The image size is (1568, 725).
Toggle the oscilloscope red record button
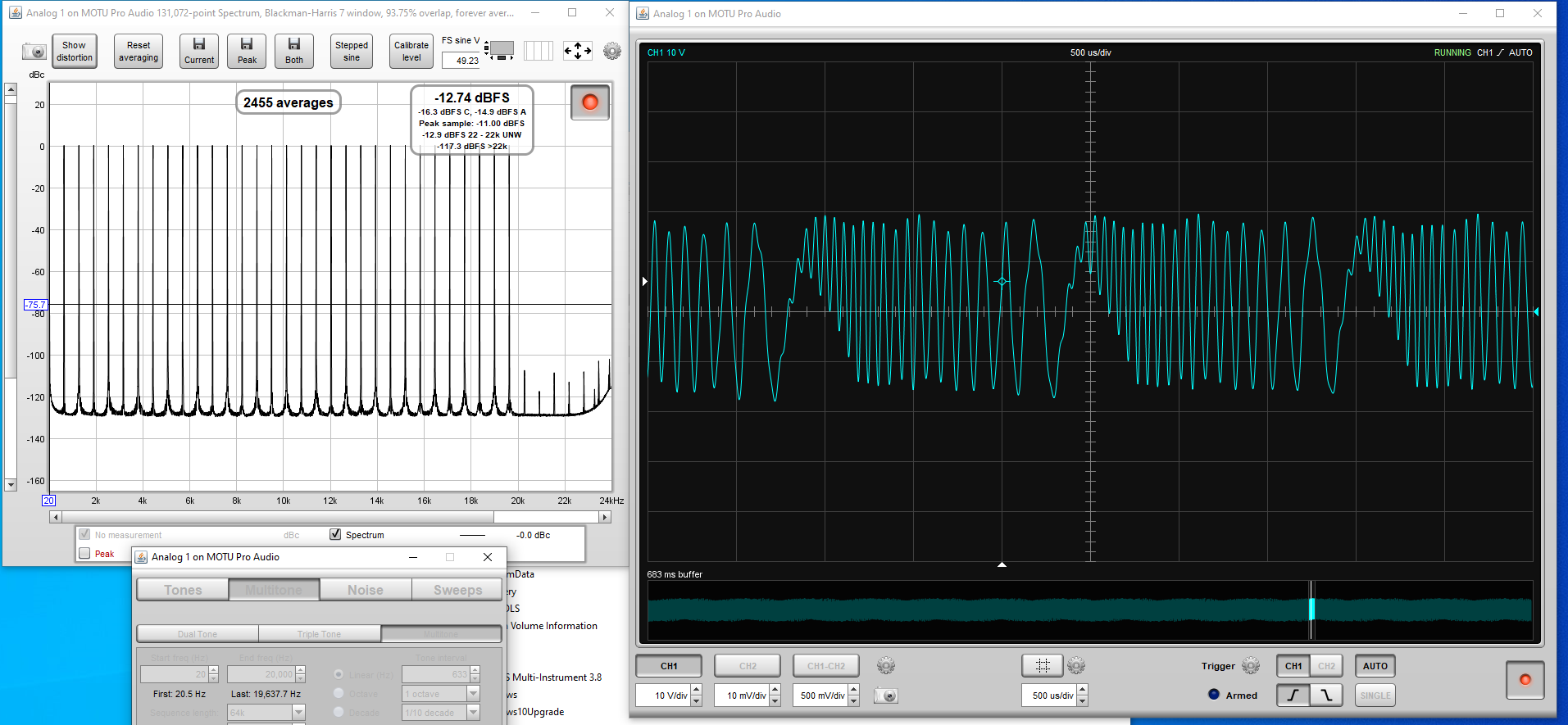(x=1525, y=680)
